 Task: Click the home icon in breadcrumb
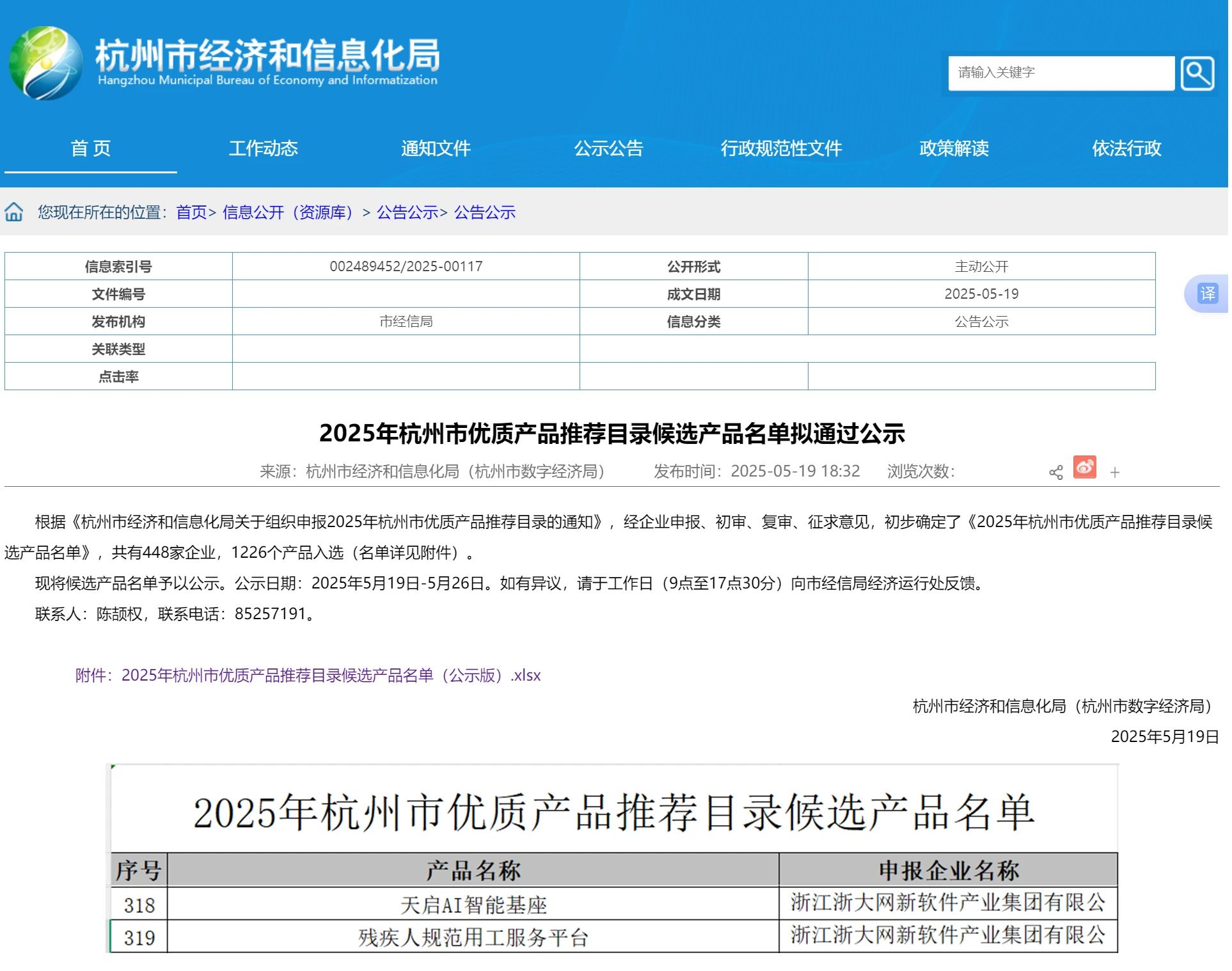pos(14,213)
